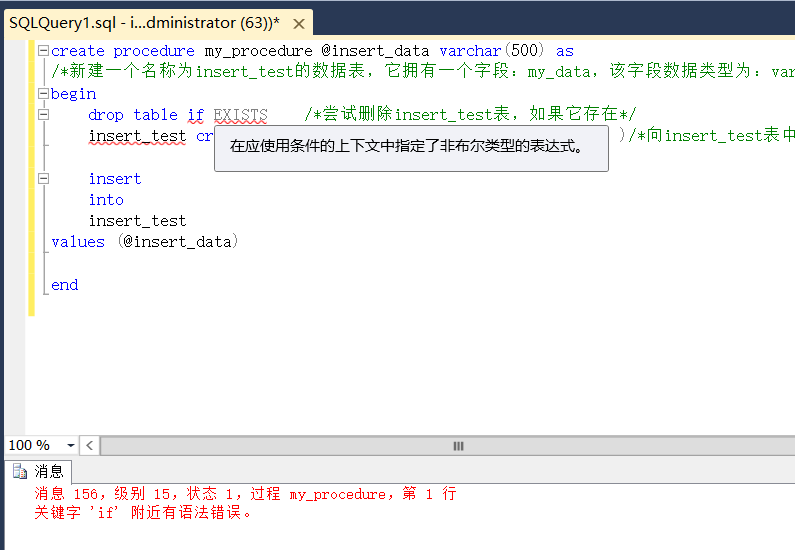Collapse the insert statement region
This screenshot has width=795, height=550.
tap(44, 178)
